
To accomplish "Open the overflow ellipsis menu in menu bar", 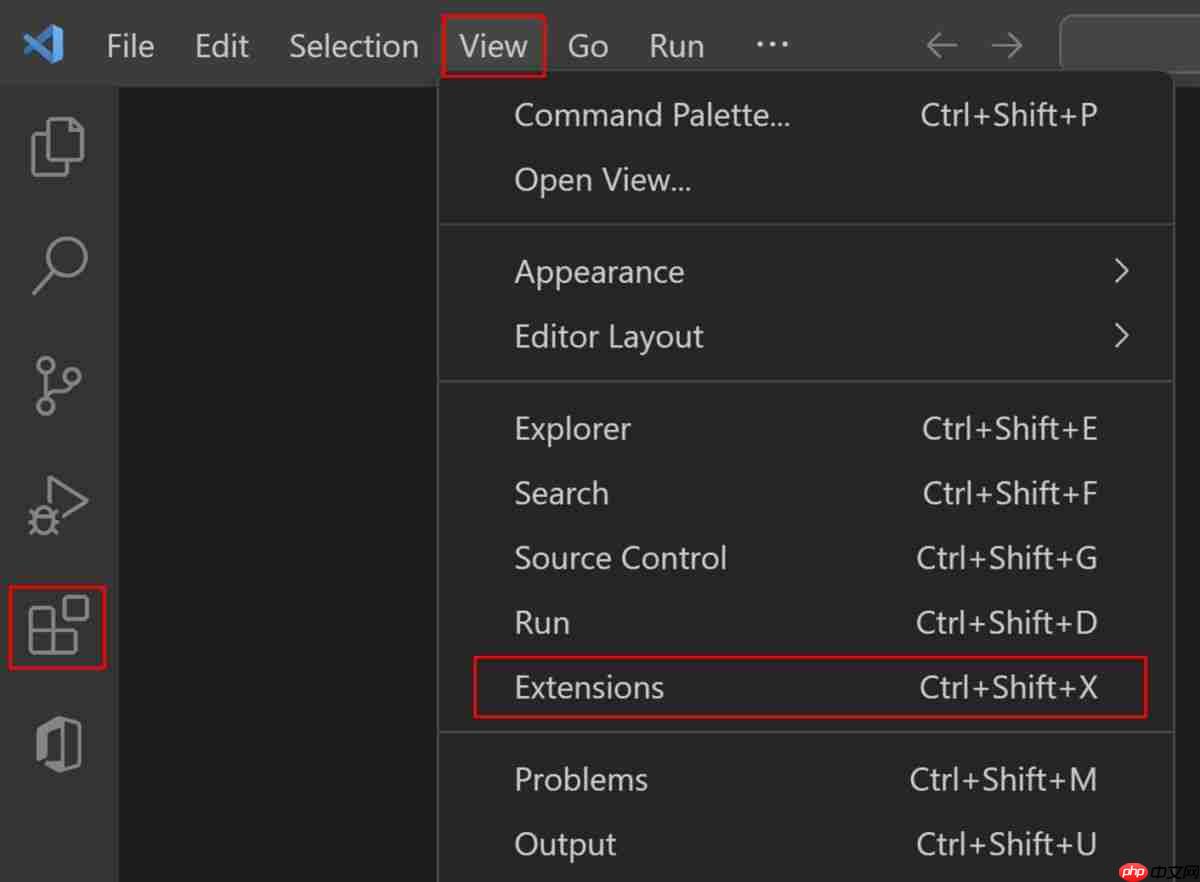I will point(772,44).
